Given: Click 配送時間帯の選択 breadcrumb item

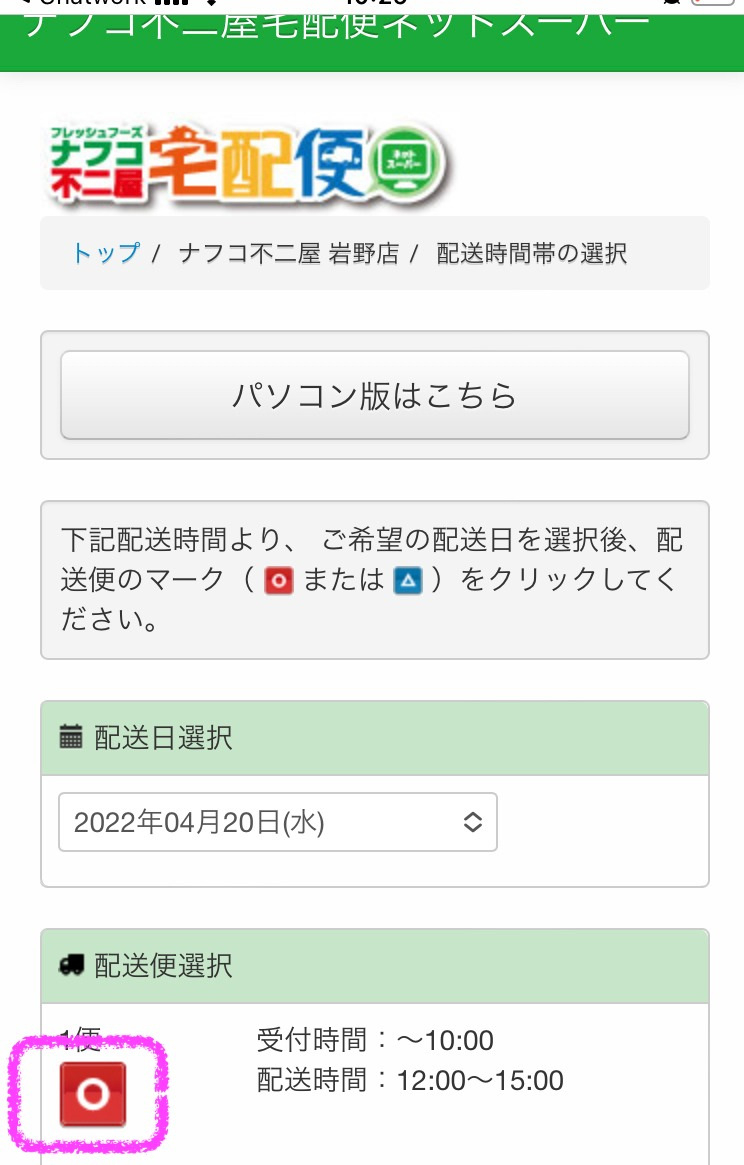Looking at the screenshot, I should (531, 253).
